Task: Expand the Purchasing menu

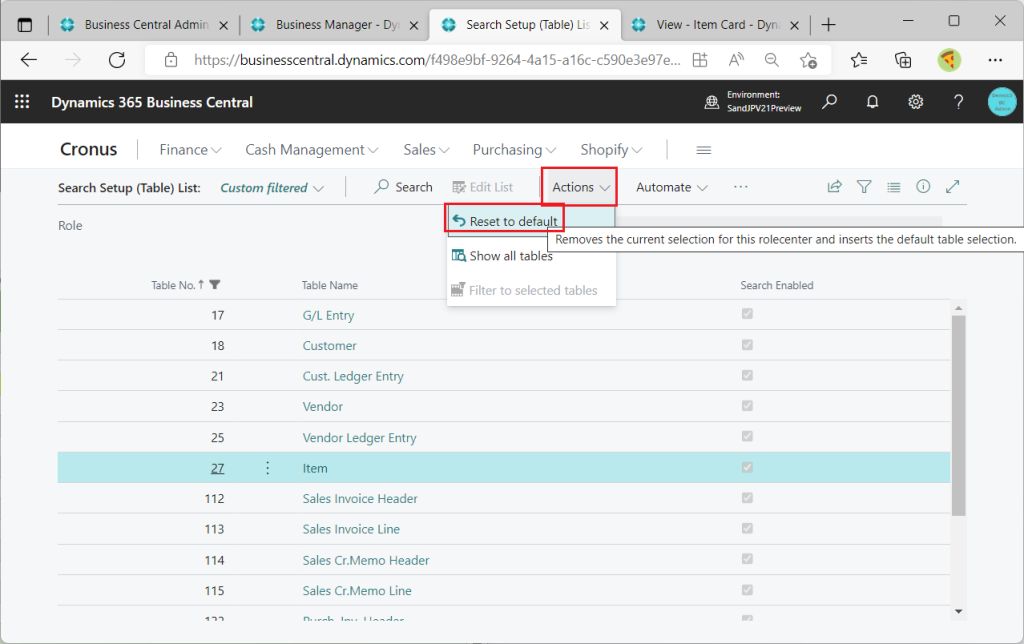Action: [514, 150]
